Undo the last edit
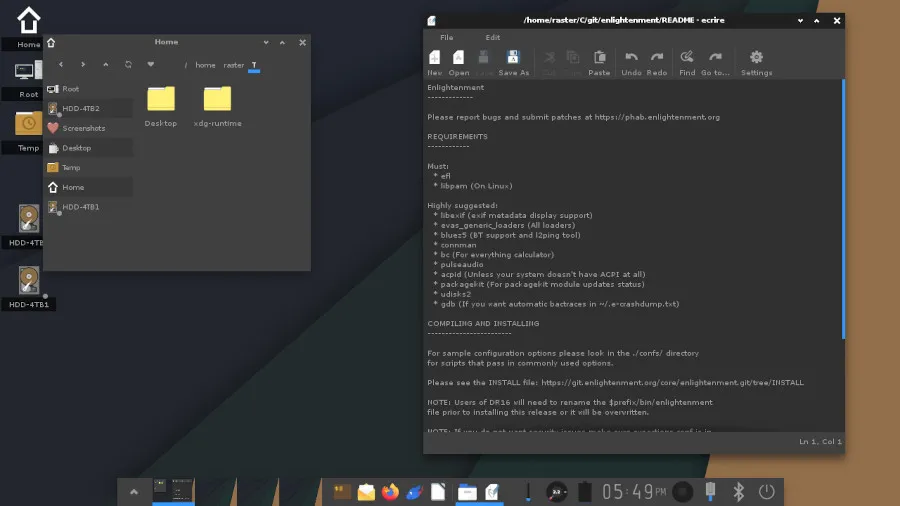The image size is (900, 506). click(631, 59)
